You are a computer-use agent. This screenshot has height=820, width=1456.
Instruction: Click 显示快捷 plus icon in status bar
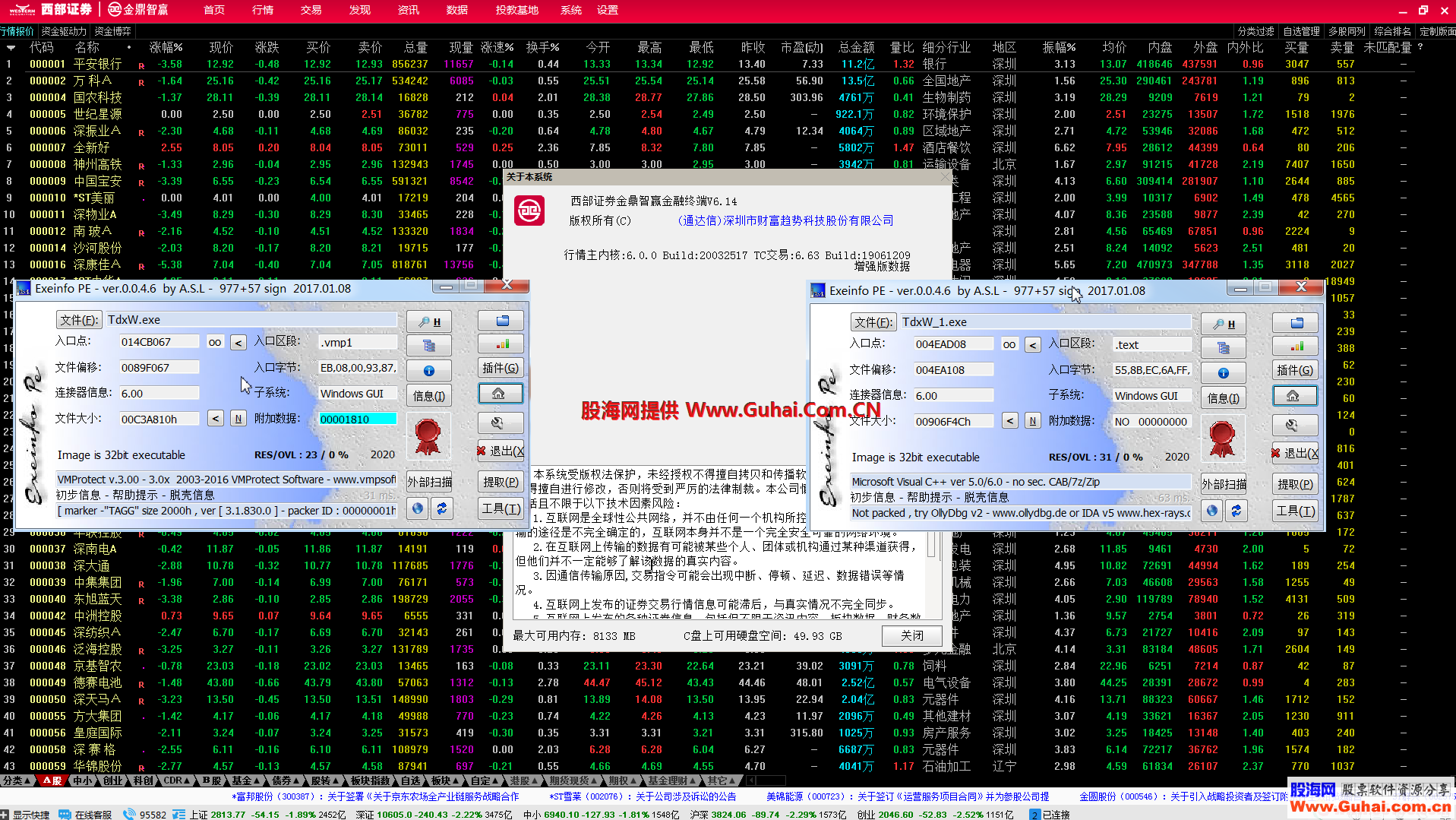(5, 814)
